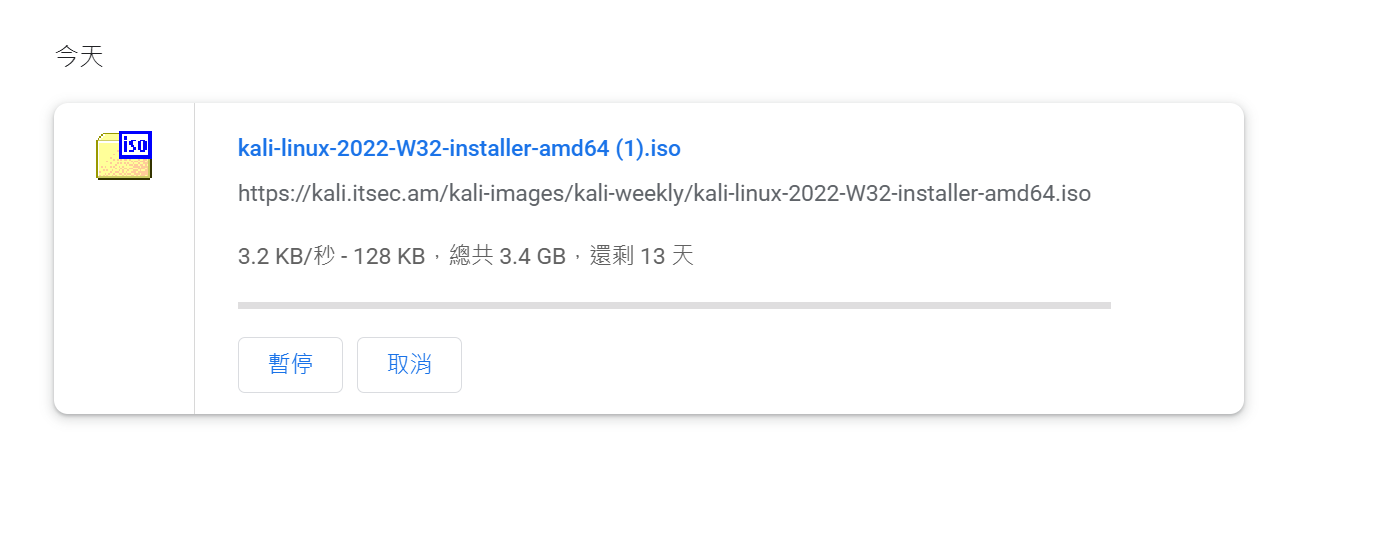
Task: Click the ISO file icon
Action: (124, 156)
